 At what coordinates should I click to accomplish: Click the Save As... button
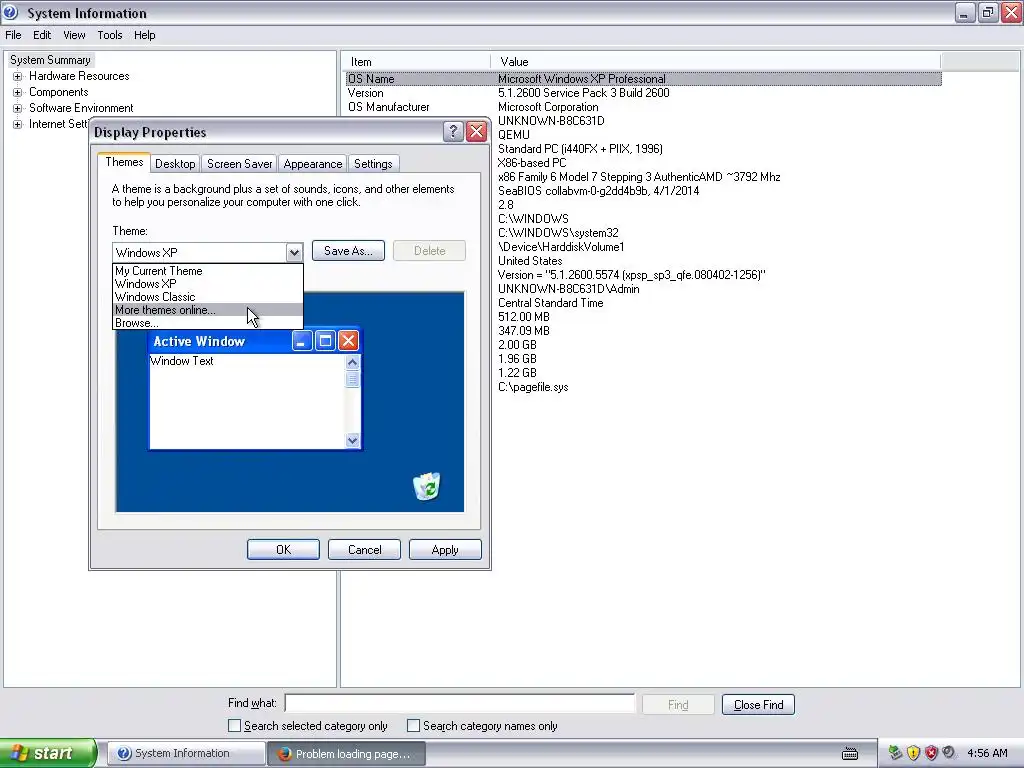coord(348,251)
